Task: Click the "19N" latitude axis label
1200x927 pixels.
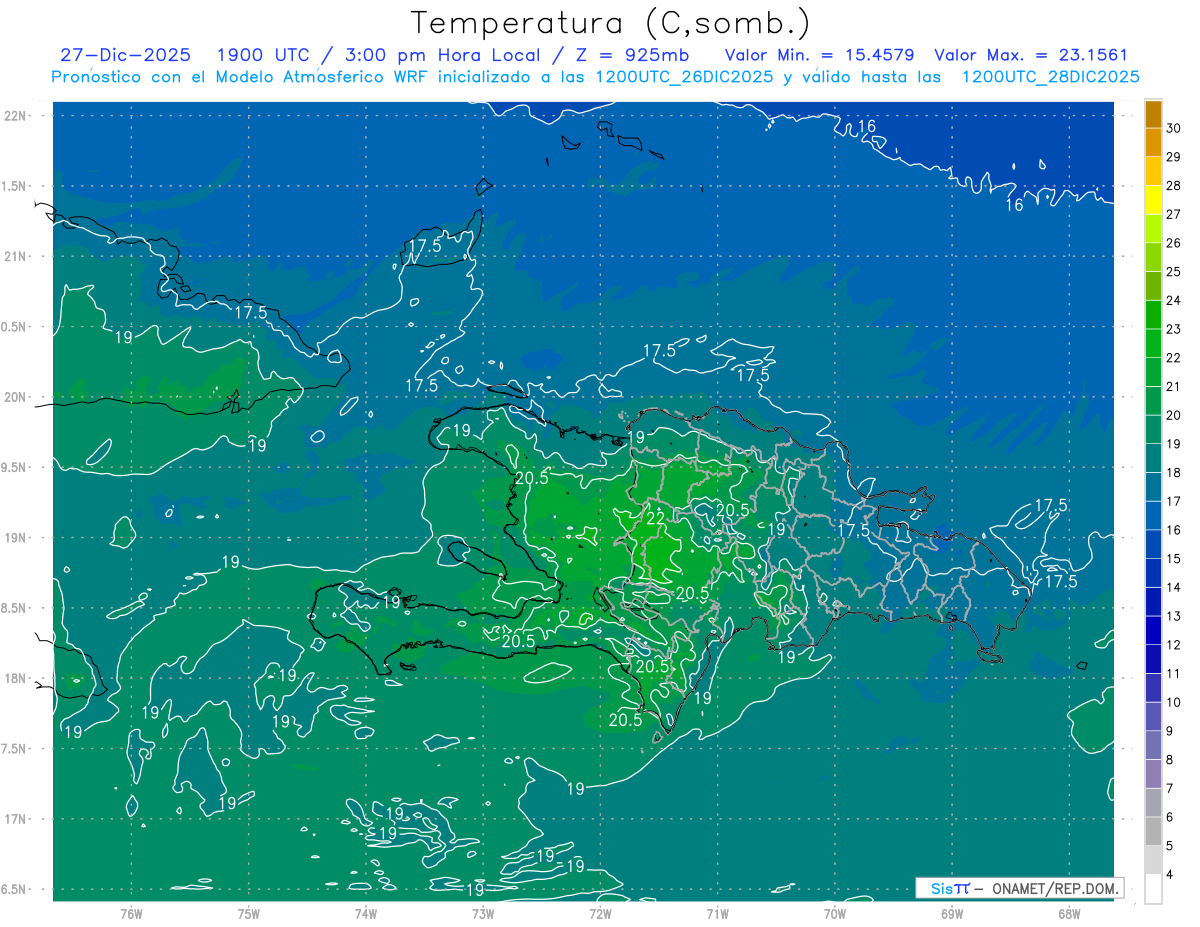Action: (x=16, y=538)
